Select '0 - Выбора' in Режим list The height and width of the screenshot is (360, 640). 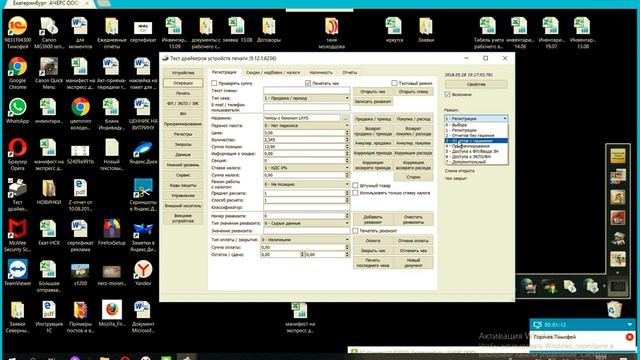point(476,125)
